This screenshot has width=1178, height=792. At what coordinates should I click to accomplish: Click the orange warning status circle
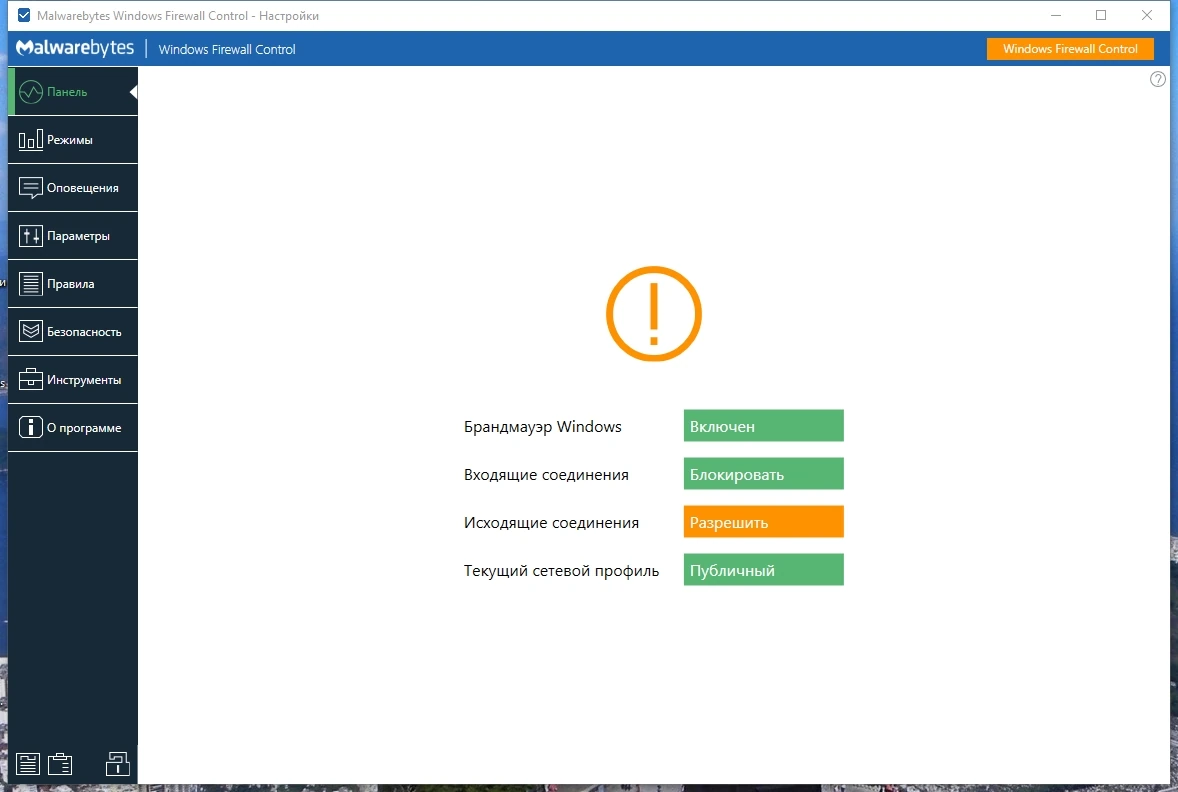[654, 313]
